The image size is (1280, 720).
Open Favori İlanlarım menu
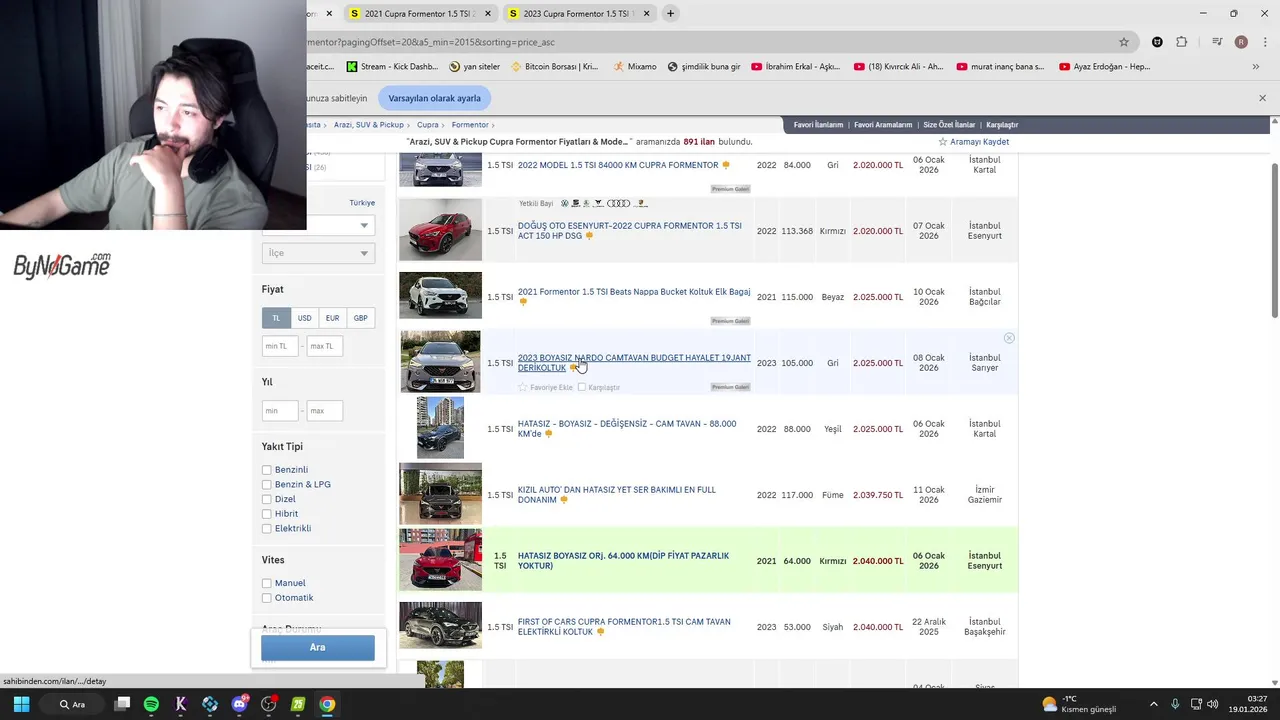[818, 125]
